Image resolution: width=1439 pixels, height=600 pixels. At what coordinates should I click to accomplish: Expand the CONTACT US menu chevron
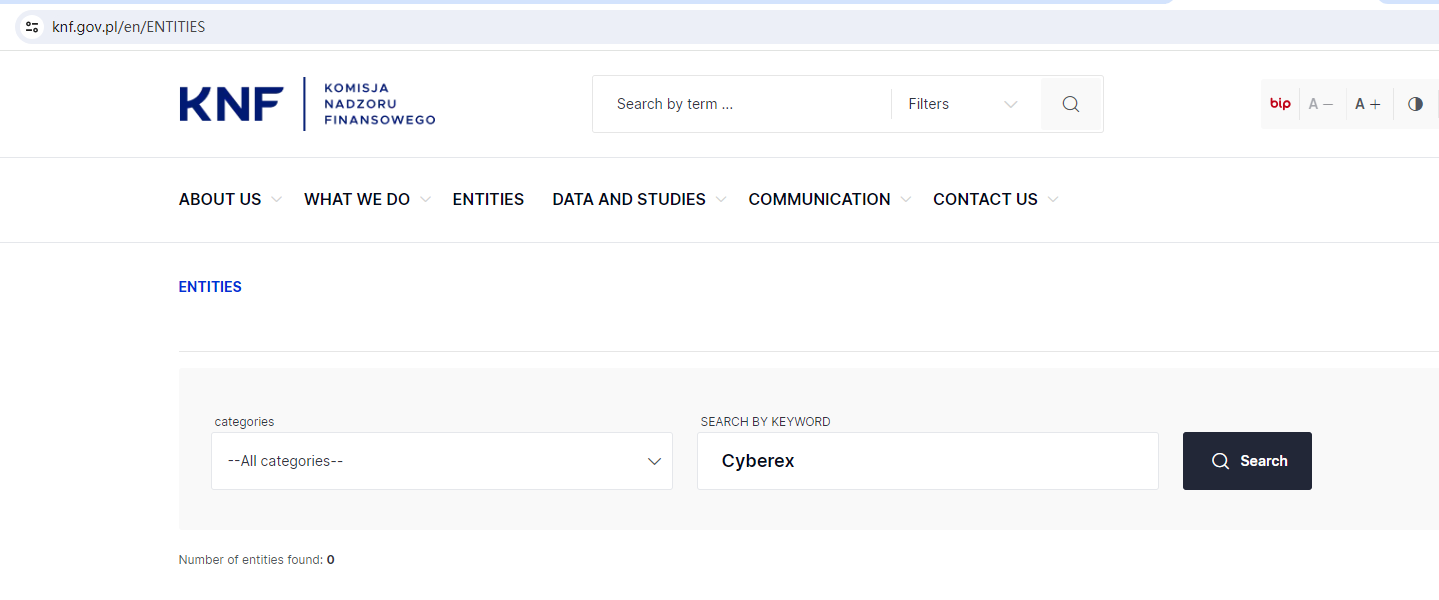click(x=1053, y=200)
